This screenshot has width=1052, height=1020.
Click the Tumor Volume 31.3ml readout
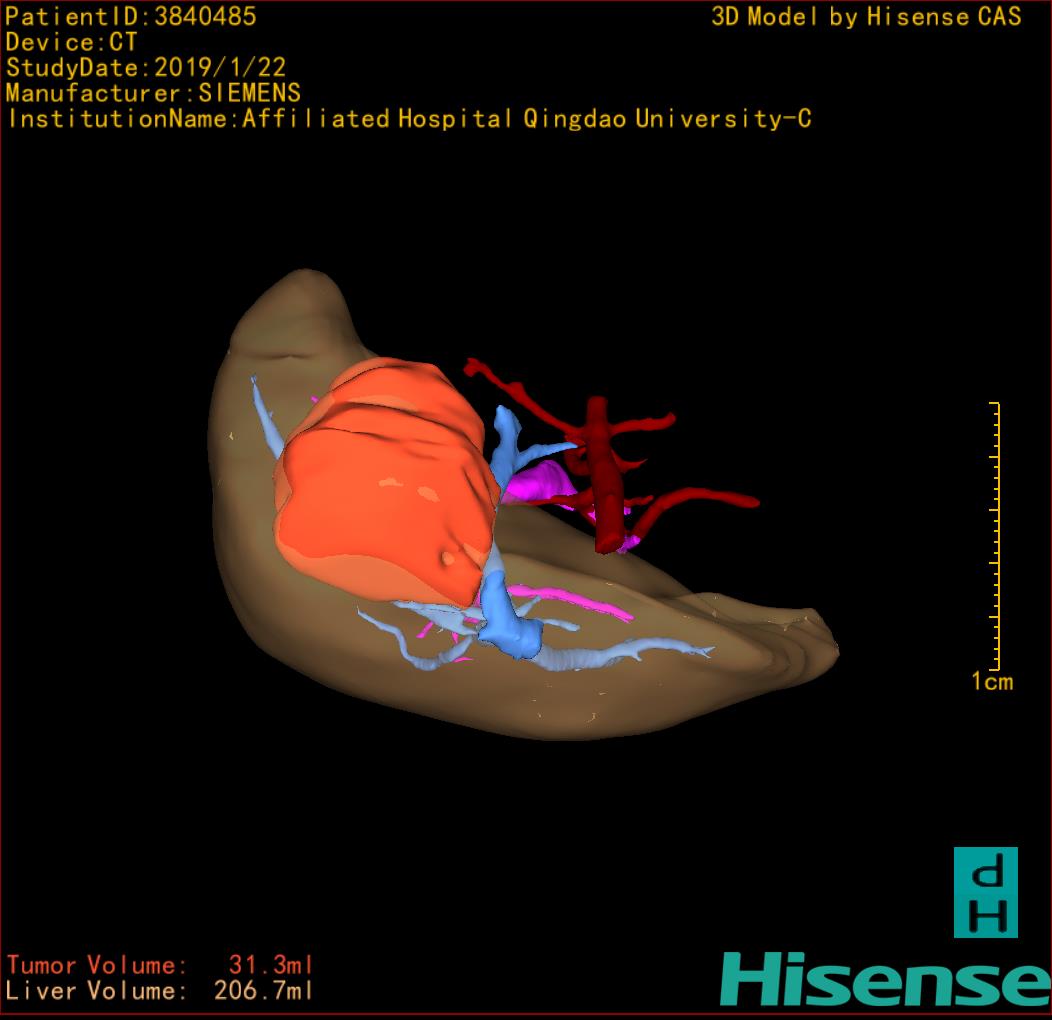(160, 966)
